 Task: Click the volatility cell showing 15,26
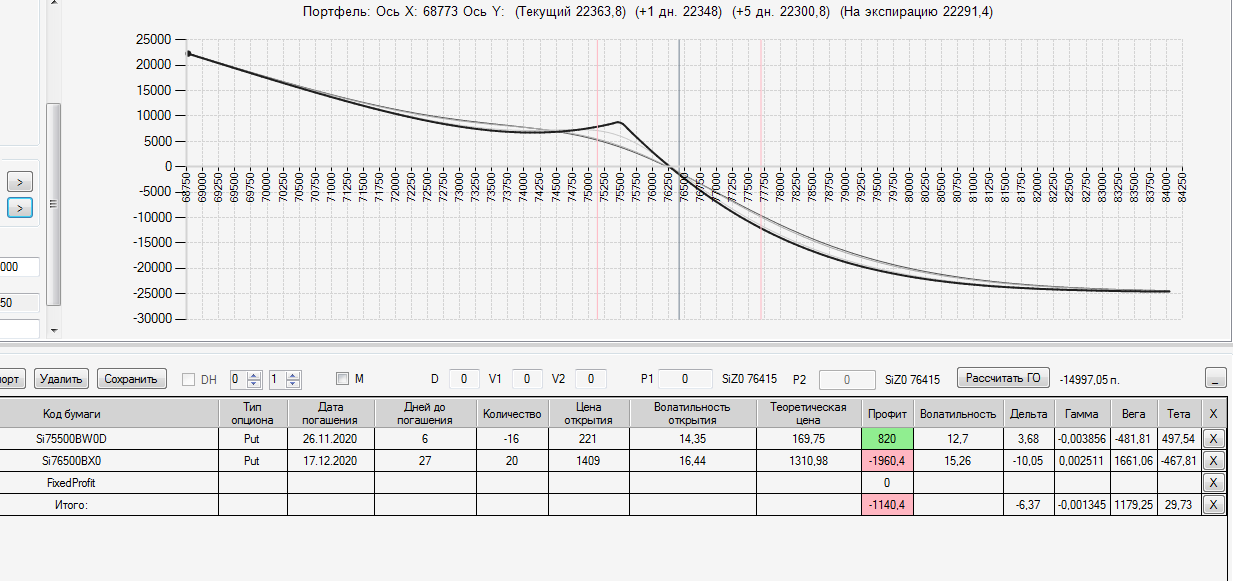tap(960, 460)
